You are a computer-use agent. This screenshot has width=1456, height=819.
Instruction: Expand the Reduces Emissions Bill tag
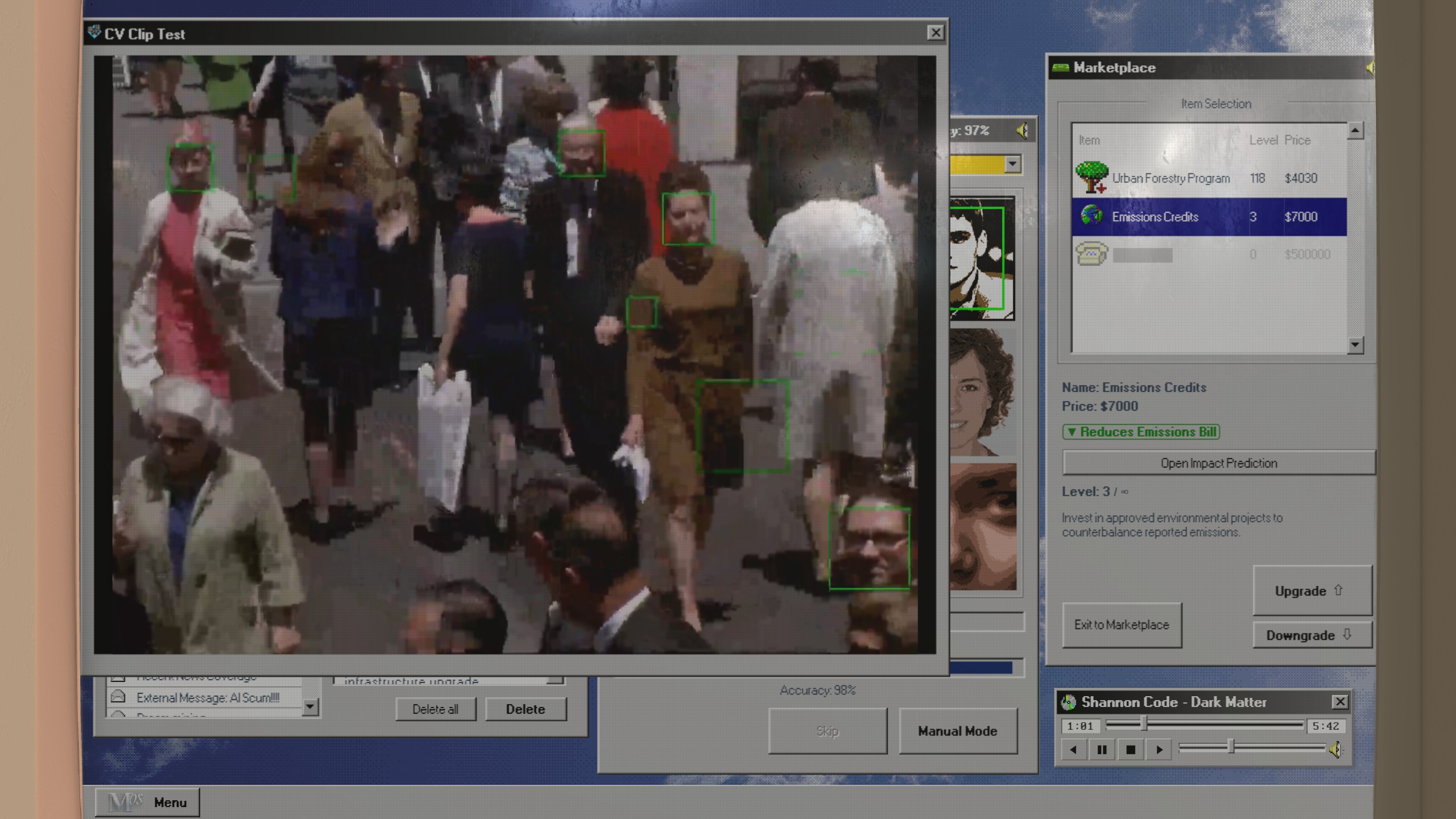point(1141,432)
